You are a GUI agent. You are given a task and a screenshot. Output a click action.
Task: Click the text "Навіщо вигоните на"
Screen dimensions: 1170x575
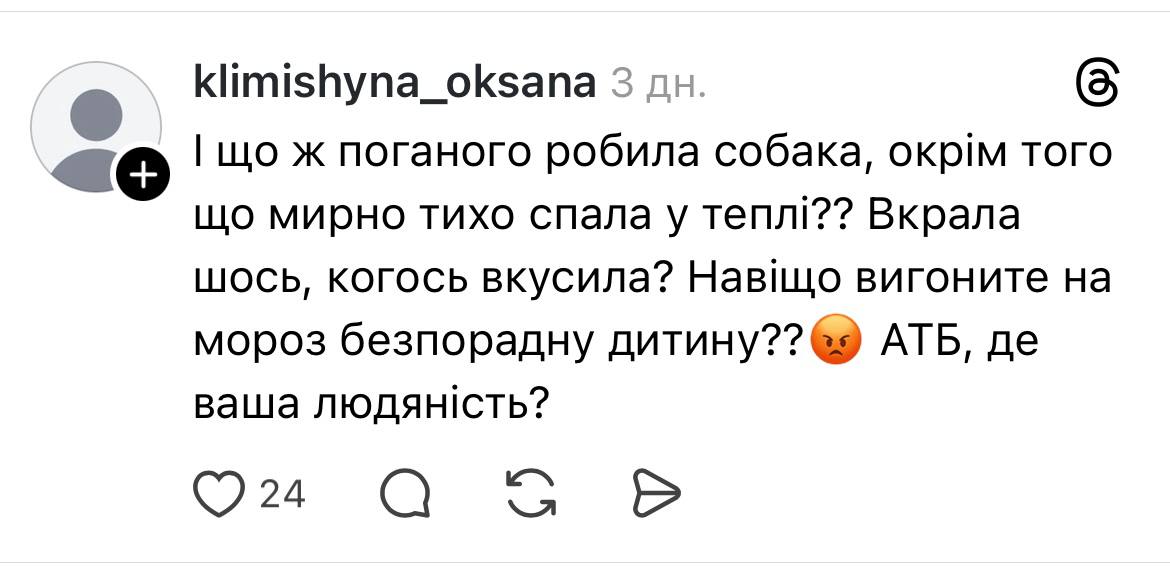[898, 280]
